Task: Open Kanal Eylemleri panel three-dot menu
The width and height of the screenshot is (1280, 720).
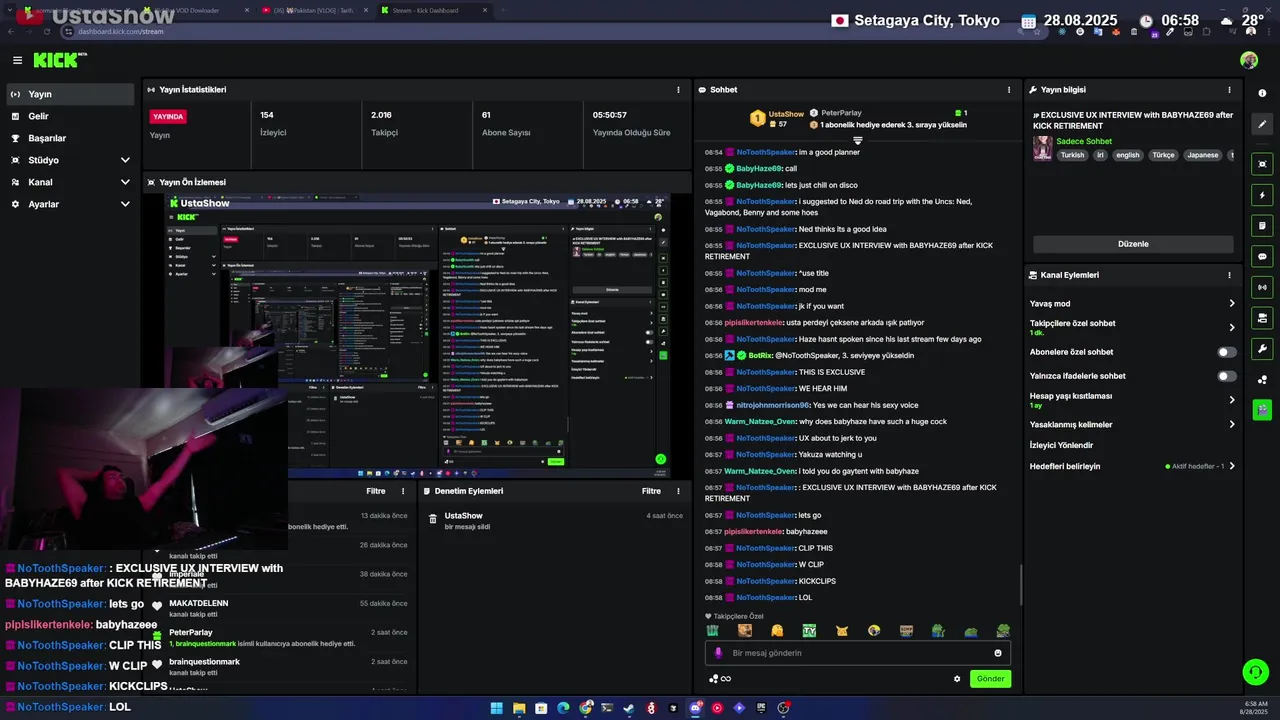Action: 1230,275
